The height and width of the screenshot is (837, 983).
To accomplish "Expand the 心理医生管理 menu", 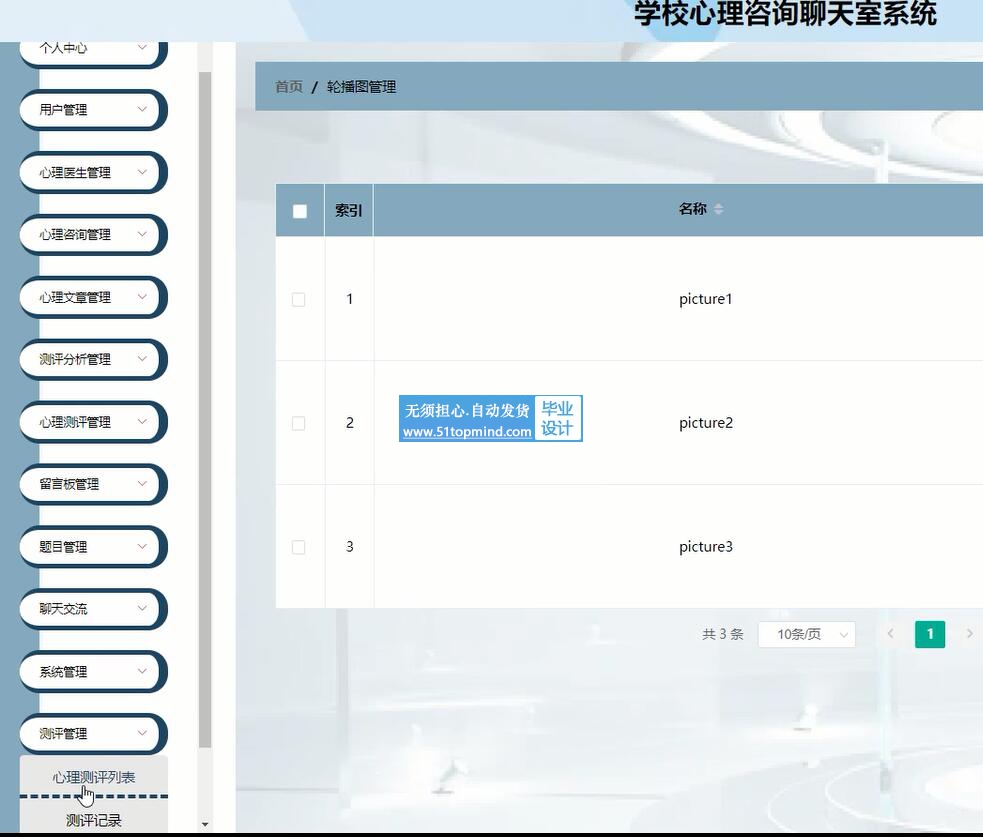I will pyautogui.click(x=92, y=172).
